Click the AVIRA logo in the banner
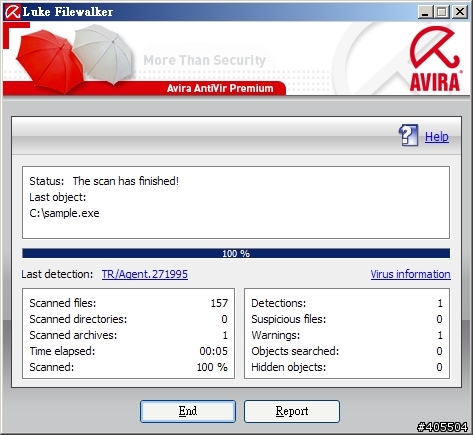The height and width of the screenshot is (435, 473). [x=435, y=59]
